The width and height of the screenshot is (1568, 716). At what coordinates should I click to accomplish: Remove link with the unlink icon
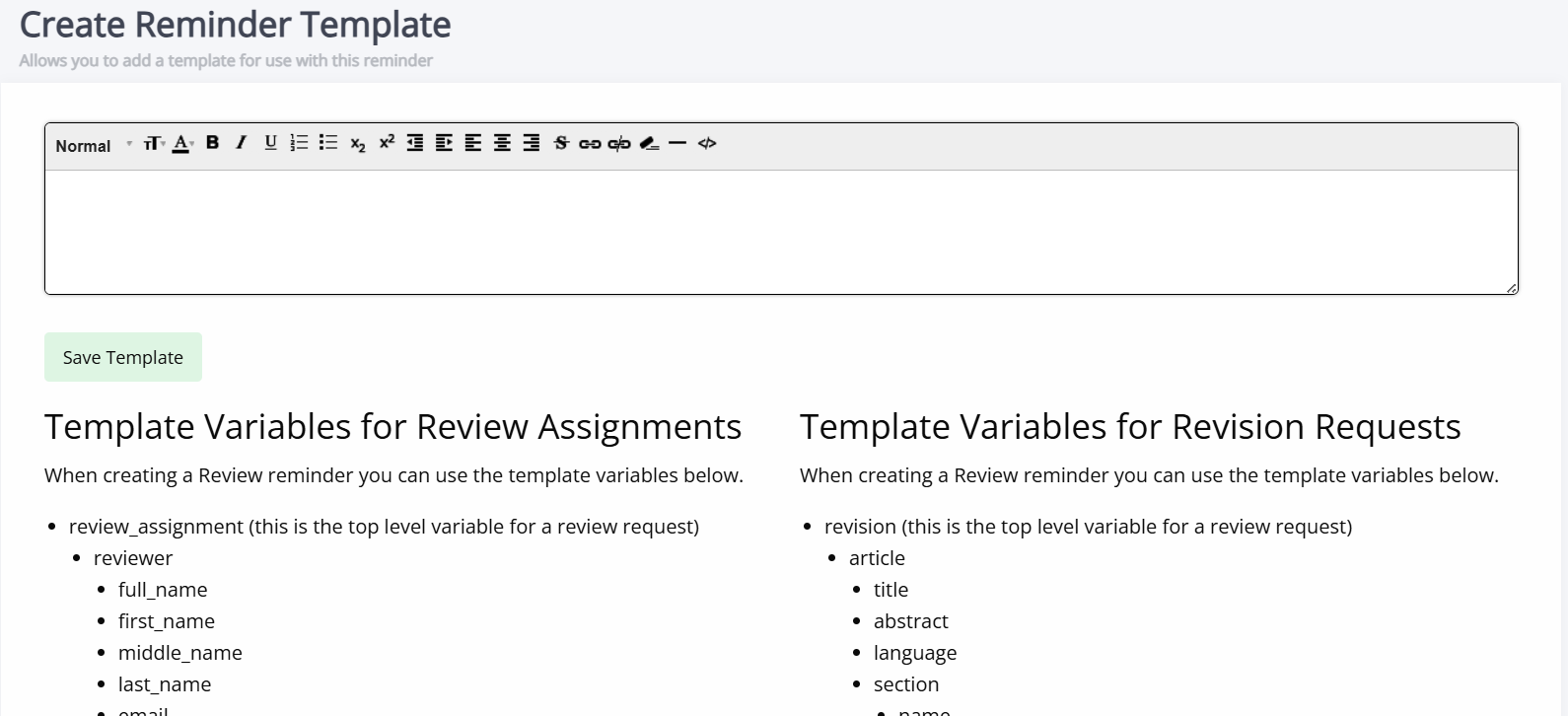pos(619,144)
